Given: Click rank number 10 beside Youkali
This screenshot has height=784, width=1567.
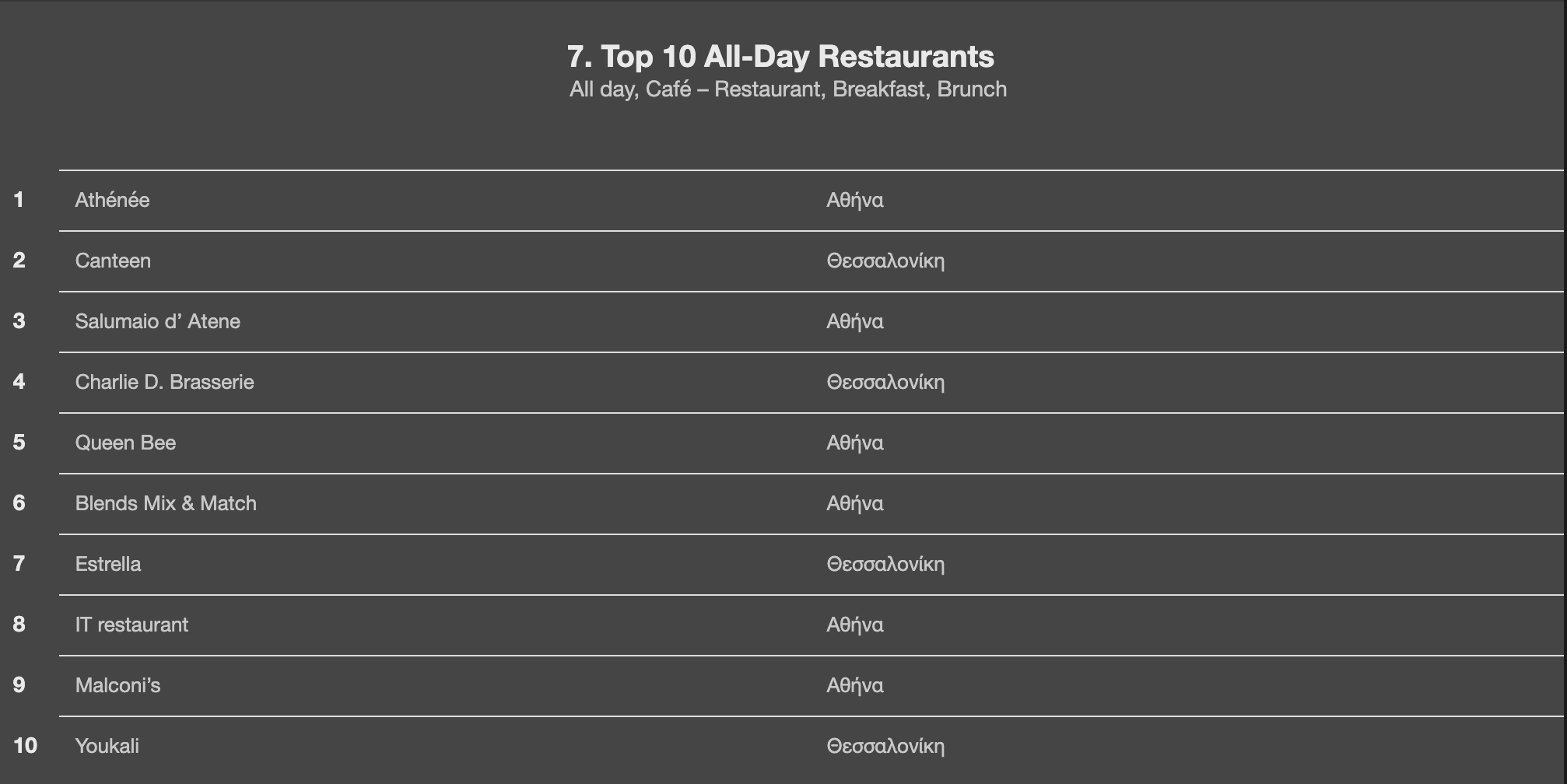Looking at the screenshot, I should 25,746.
